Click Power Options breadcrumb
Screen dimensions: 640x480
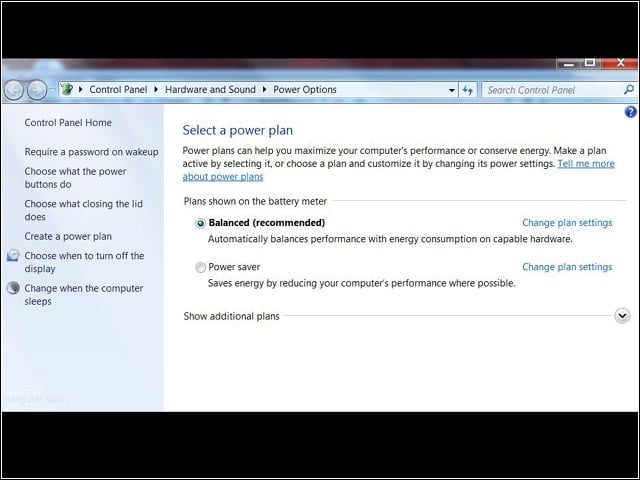(x=305, y=89)
